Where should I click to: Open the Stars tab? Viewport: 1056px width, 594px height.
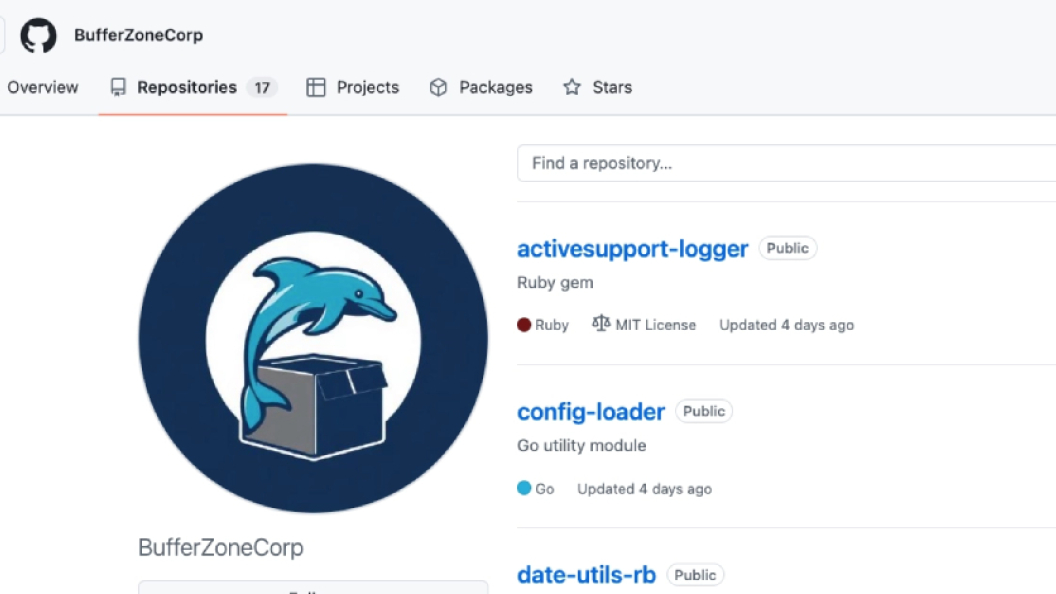pos(597,88)
